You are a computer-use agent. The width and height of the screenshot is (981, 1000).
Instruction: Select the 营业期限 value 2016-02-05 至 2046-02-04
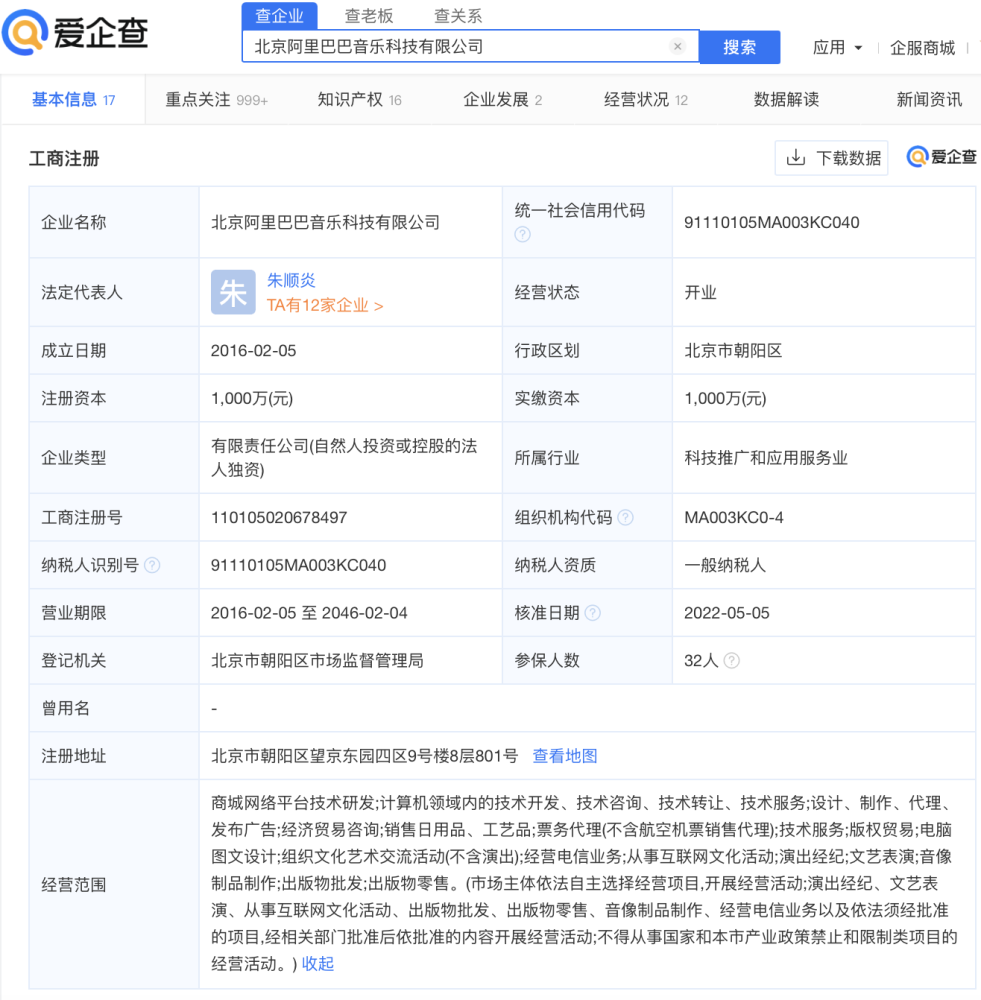point(309,613)
